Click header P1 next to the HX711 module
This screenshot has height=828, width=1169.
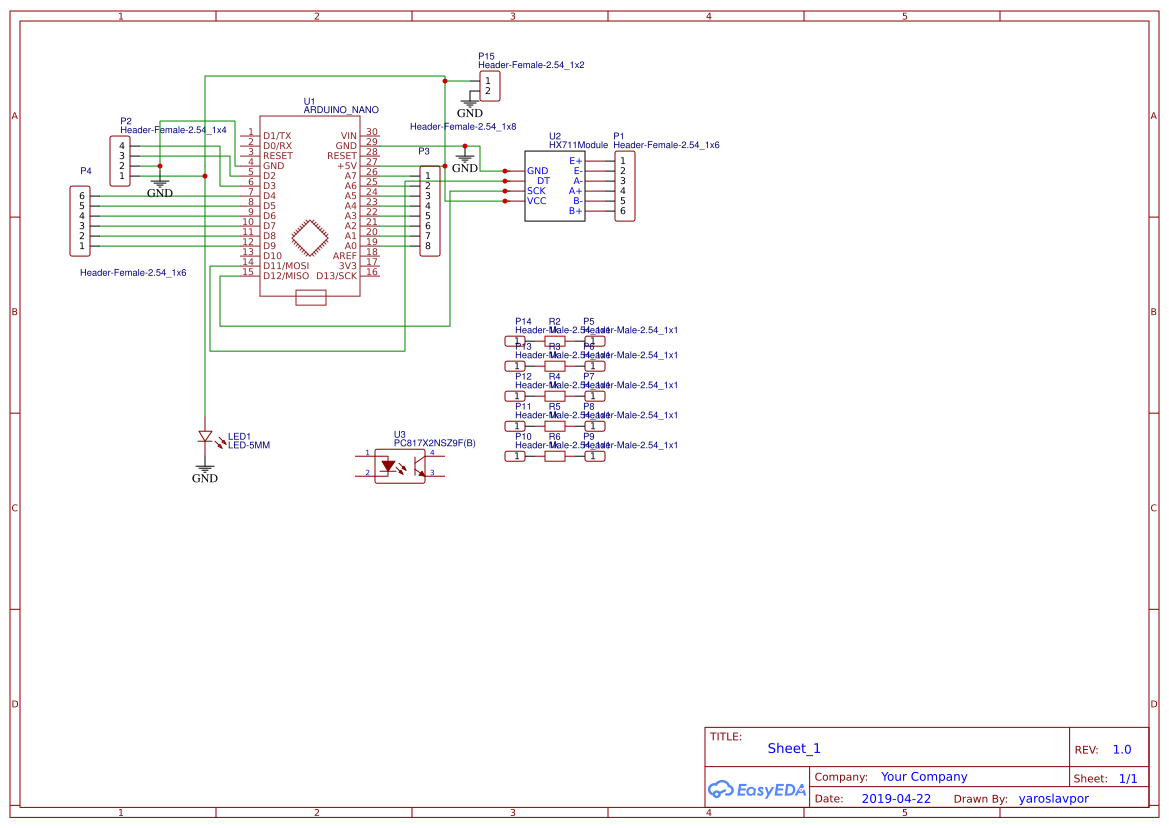tap(623, 186)
